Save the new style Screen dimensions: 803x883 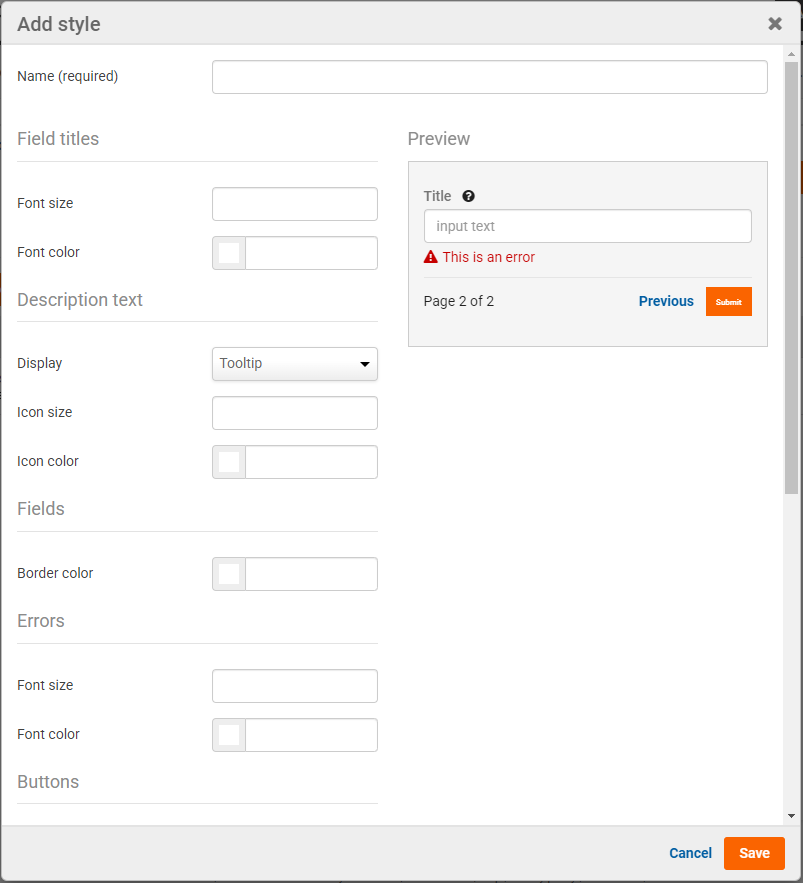click(x=754, y=853)
